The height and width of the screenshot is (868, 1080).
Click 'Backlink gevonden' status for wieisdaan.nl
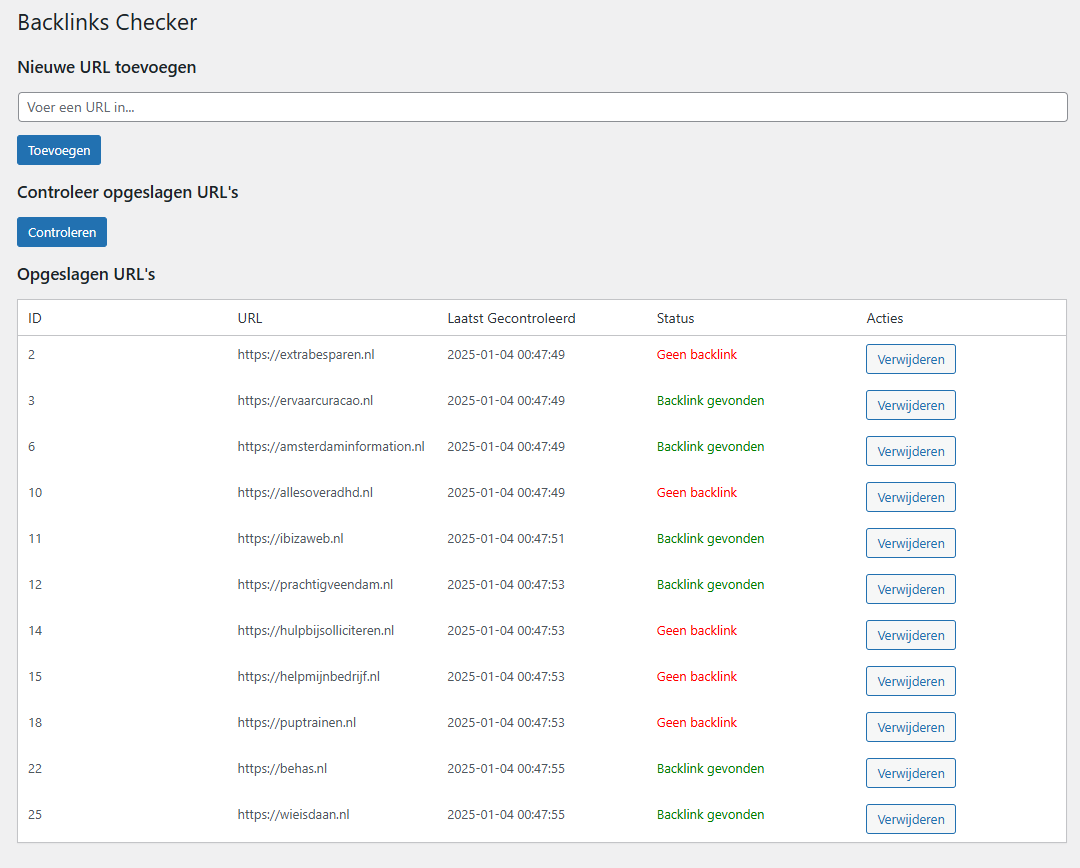[710, 814]
